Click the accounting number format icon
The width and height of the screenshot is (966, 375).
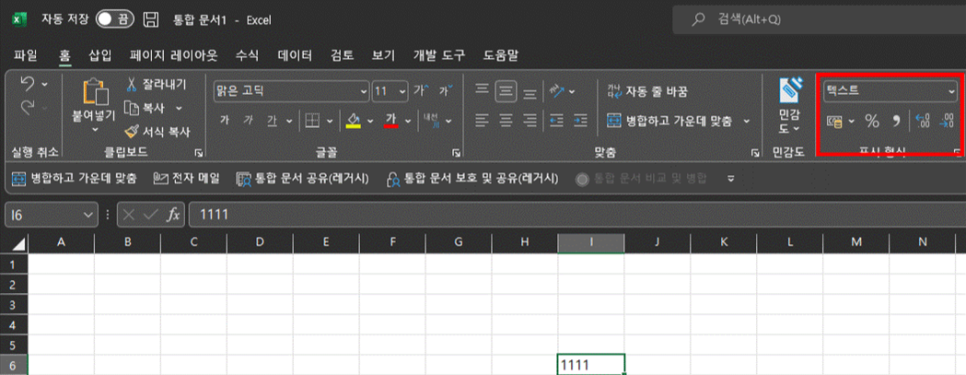coord(835,121)
